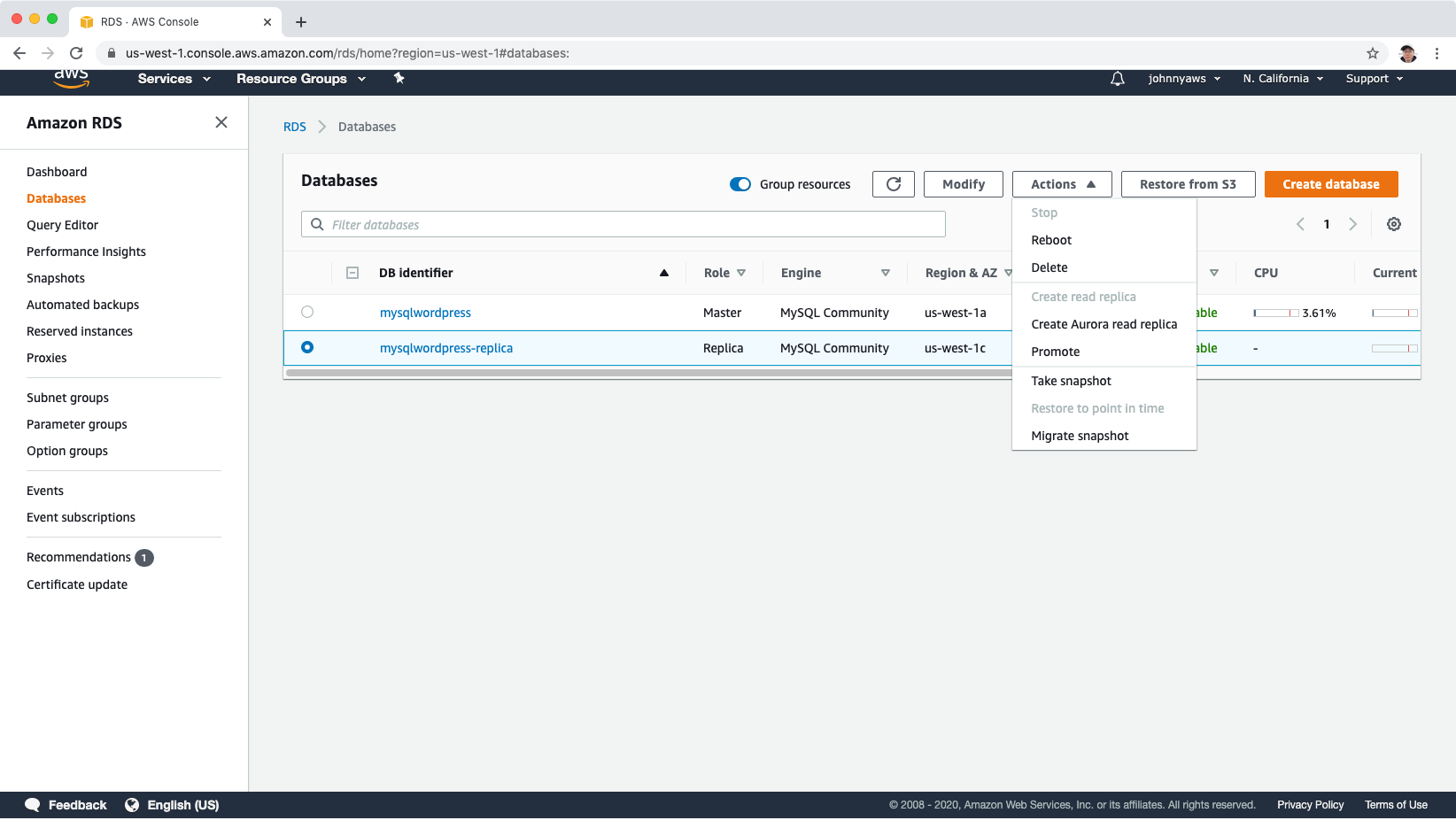
Task: Click the horizontal table scrollbar
Action: [648, 373]
